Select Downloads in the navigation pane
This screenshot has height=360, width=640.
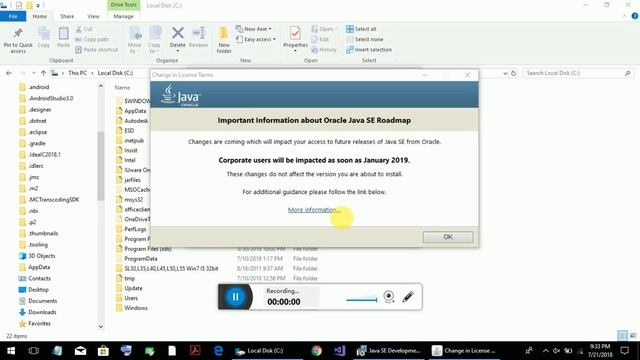click(38, 312)
